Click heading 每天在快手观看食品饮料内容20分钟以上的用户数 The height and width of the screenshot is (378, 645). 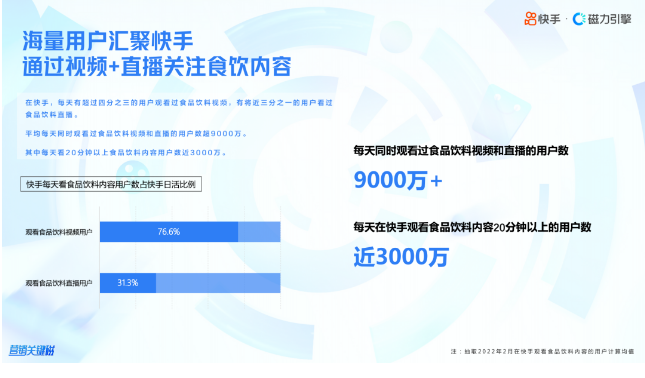472,227
